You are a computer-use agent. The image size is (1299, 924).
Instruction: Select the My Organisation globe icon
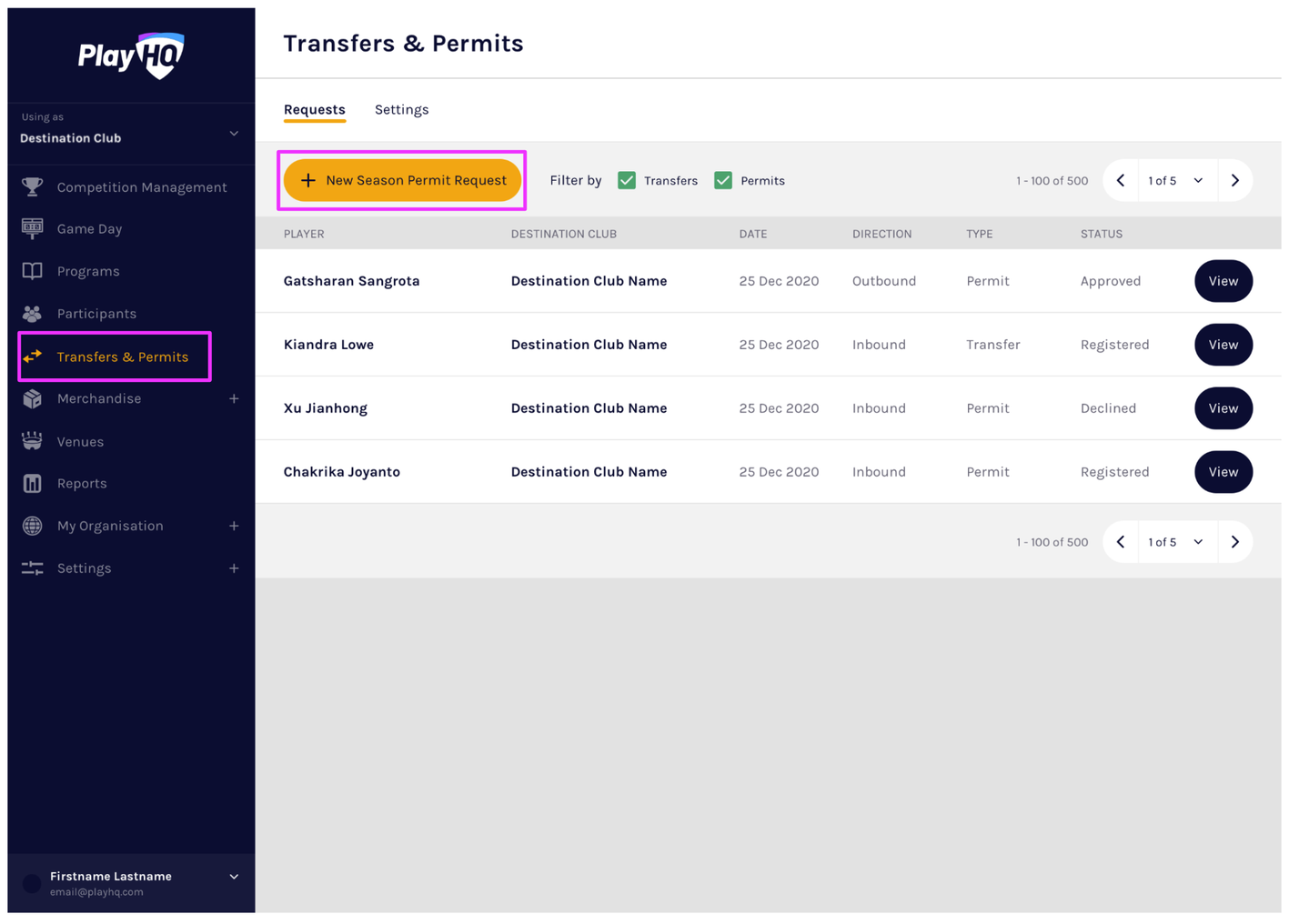(x=33, y=526)
